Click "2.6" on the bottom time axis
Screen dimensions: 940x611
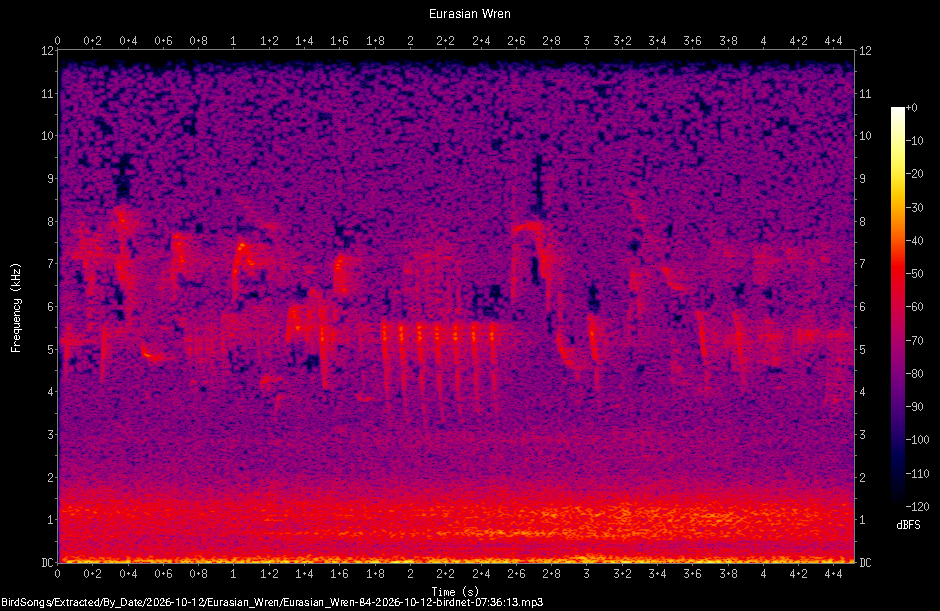pos(516,574)
